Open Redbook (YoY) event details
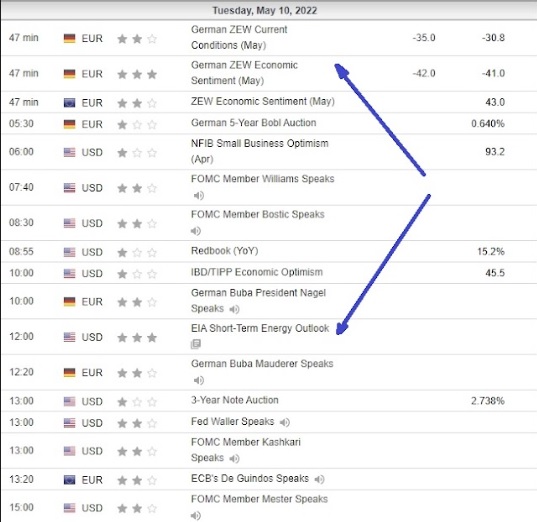 (225, 251)
